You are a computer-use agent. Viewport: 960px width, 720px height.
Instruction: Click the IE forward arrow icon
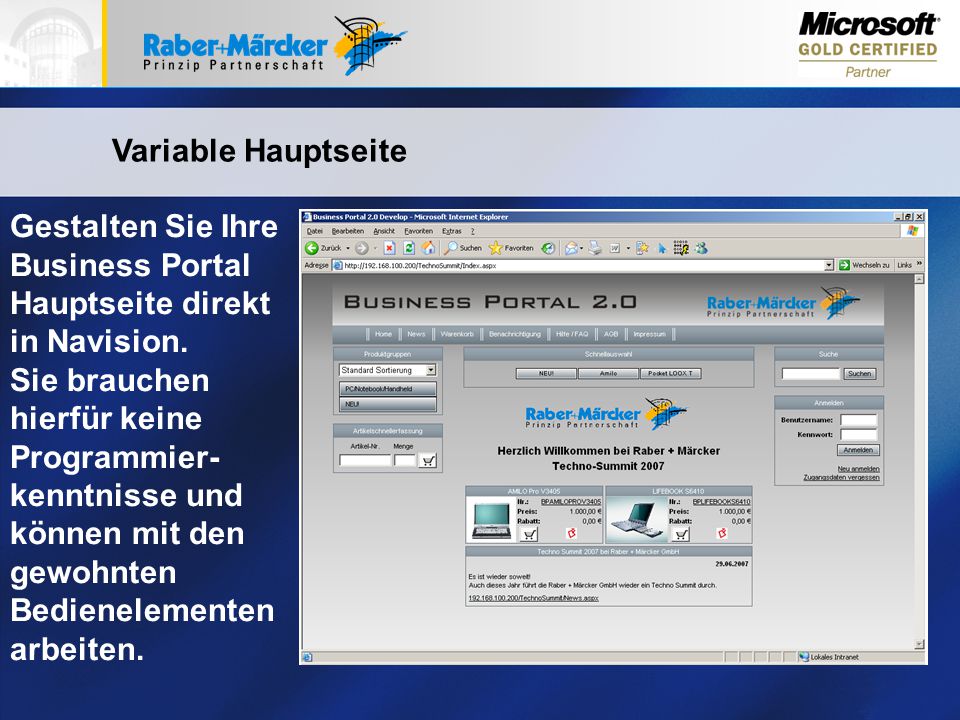[361, 248]
